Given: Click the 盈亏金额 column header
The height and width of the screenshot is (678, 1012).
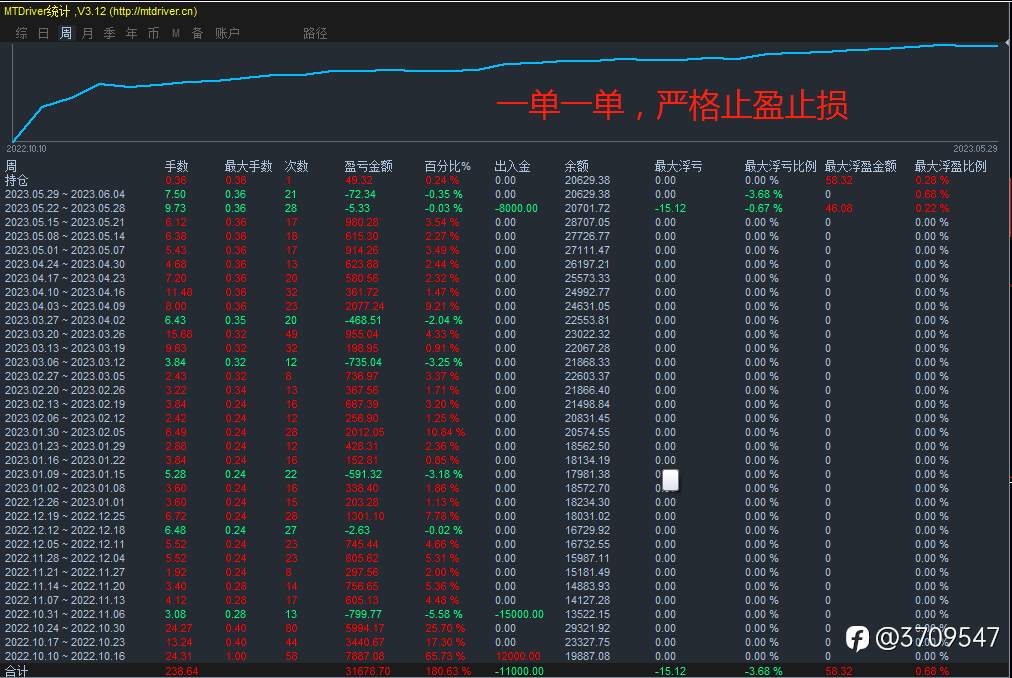Looking at the screenshot, I should point(368,166).
